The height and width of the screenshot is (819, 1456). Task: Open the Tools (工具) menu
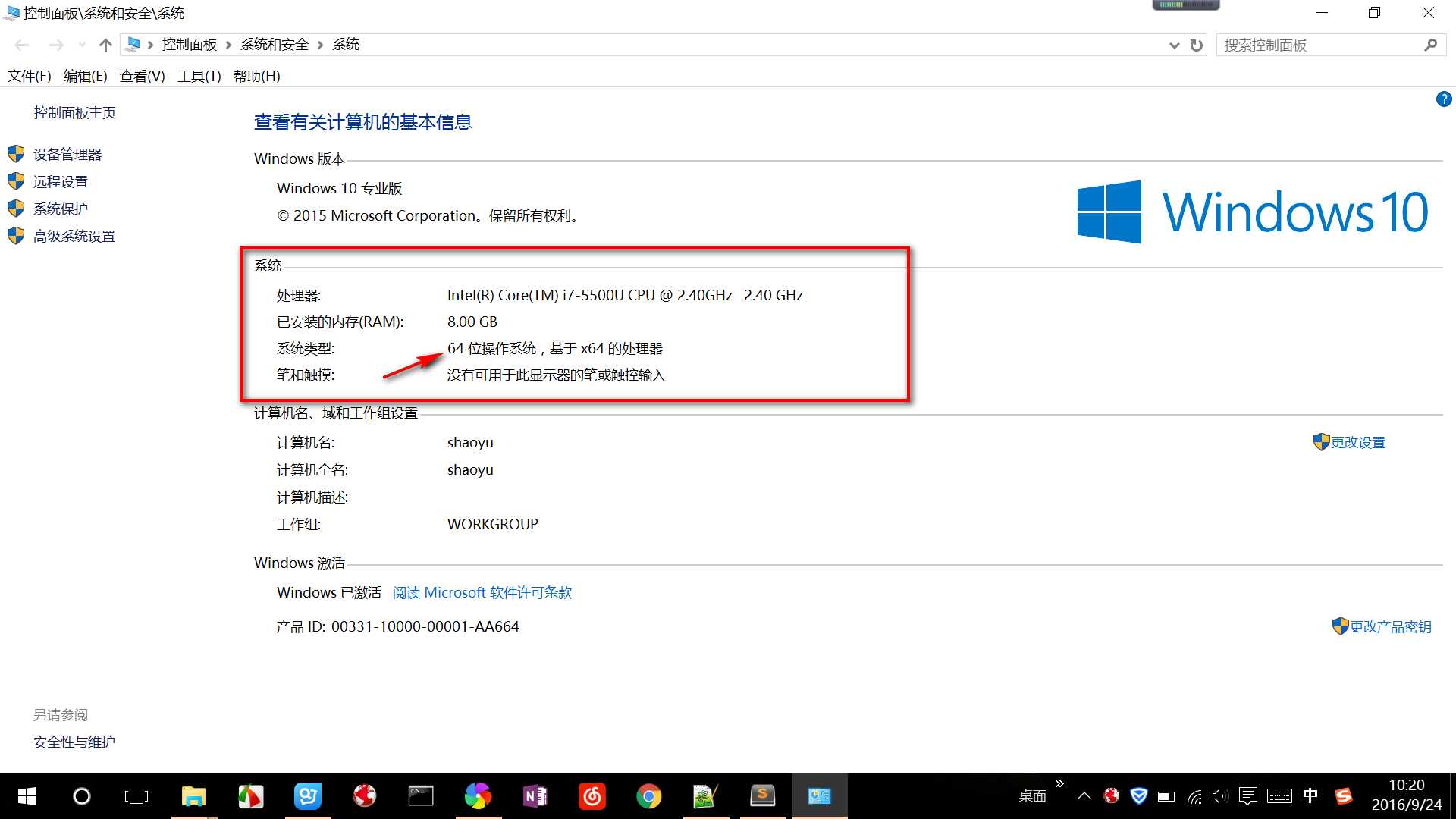pos(199,77)
